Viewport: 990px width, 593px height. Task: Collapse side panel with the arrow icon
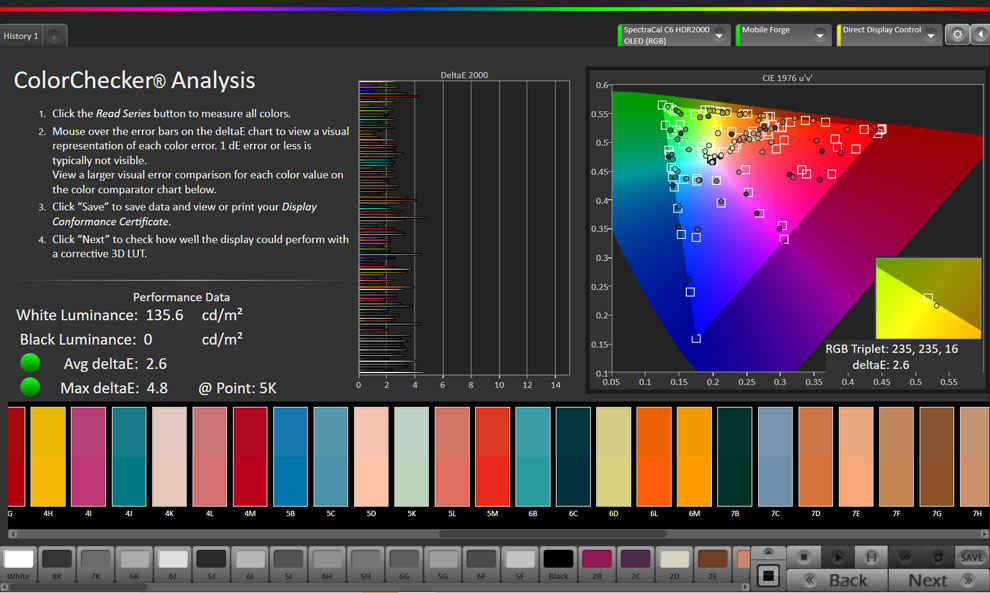tap(981, 34)
